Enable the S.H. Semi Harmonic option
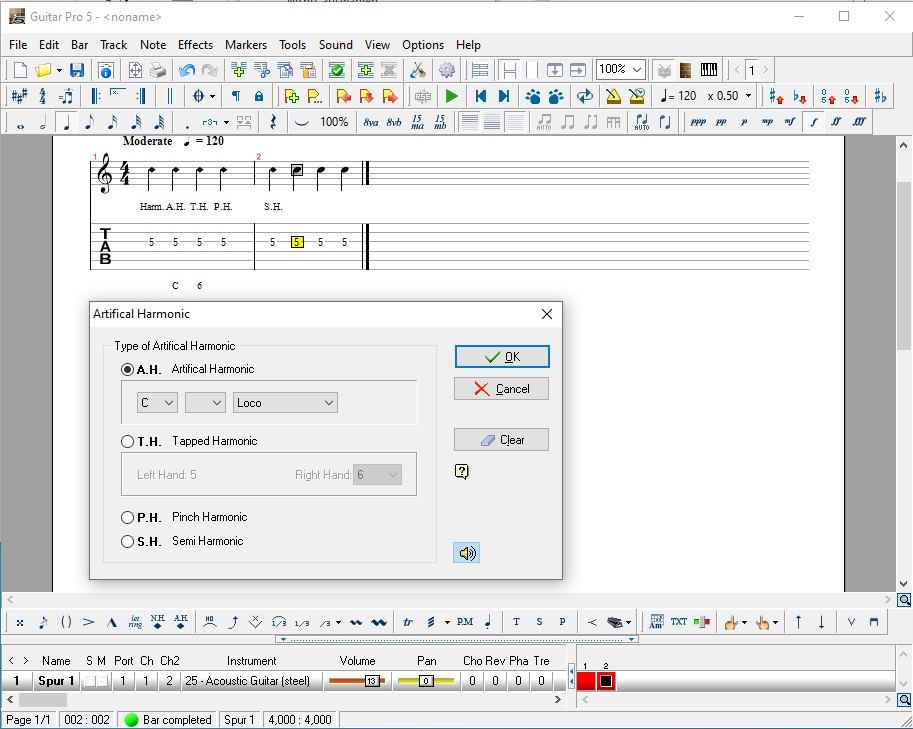The width and height of the screenshot is (913, 729). pos(127,541)
